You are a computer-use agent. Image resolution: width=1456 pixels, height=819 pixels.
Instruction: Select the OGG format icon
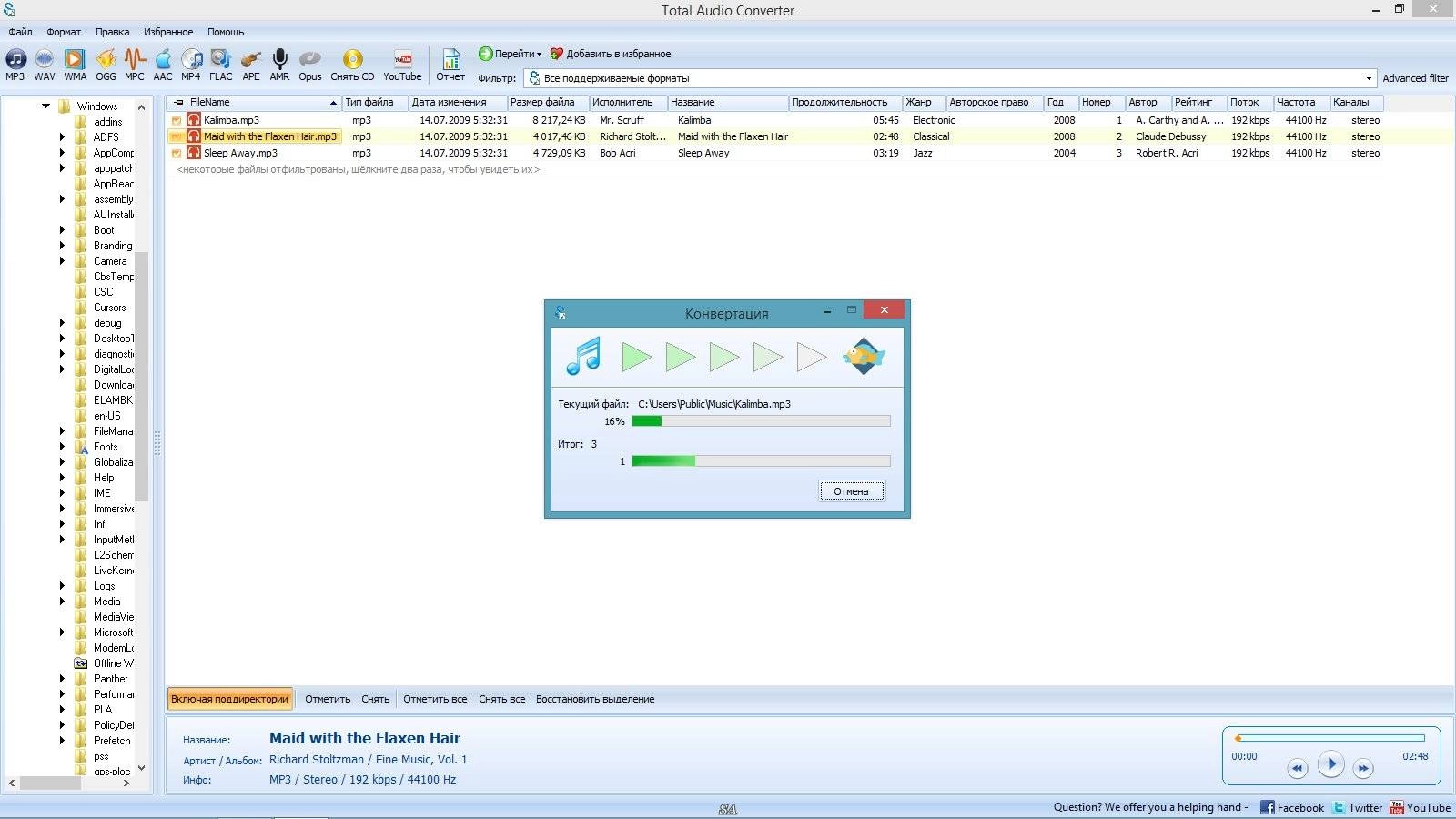[x=106, y=65]
